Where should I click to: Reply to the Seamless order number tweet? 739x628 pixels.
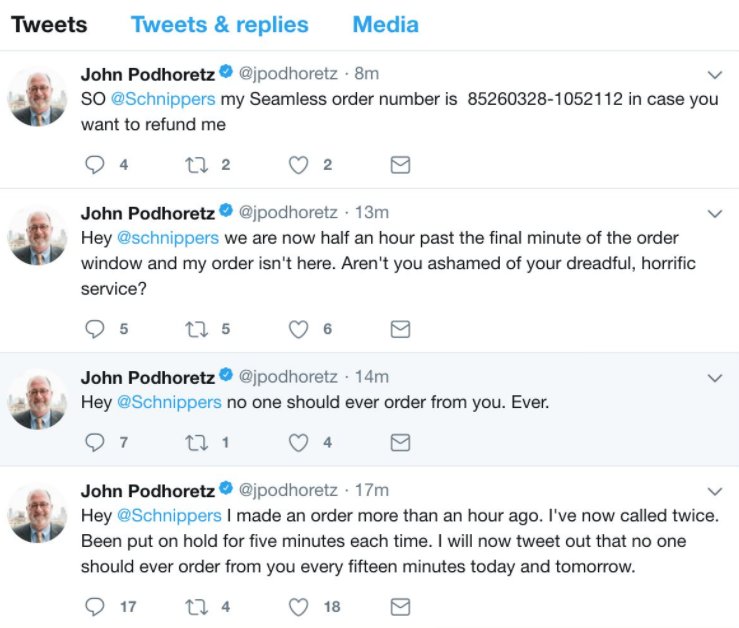[x=96, y=165]
